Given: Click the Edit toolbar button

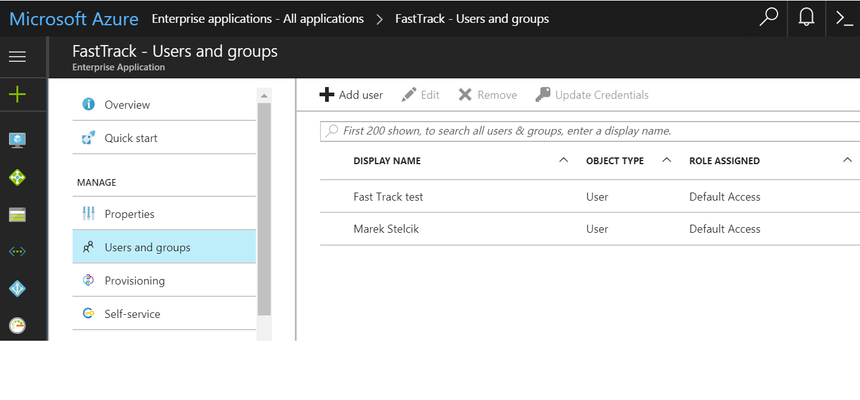Looking at the screenshot, I should [421, 95].
